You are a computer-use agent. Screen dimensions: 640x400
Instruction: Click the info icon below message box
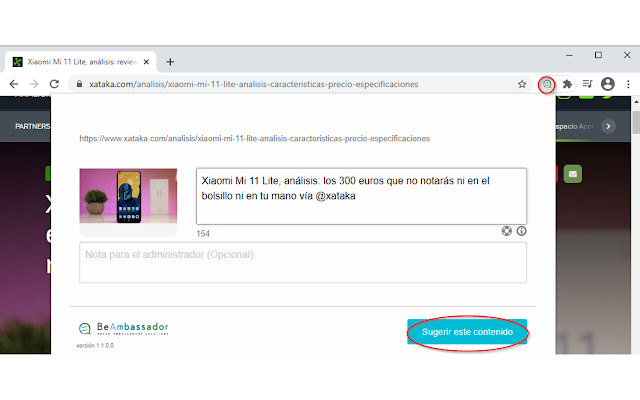[x=521, y=231]
